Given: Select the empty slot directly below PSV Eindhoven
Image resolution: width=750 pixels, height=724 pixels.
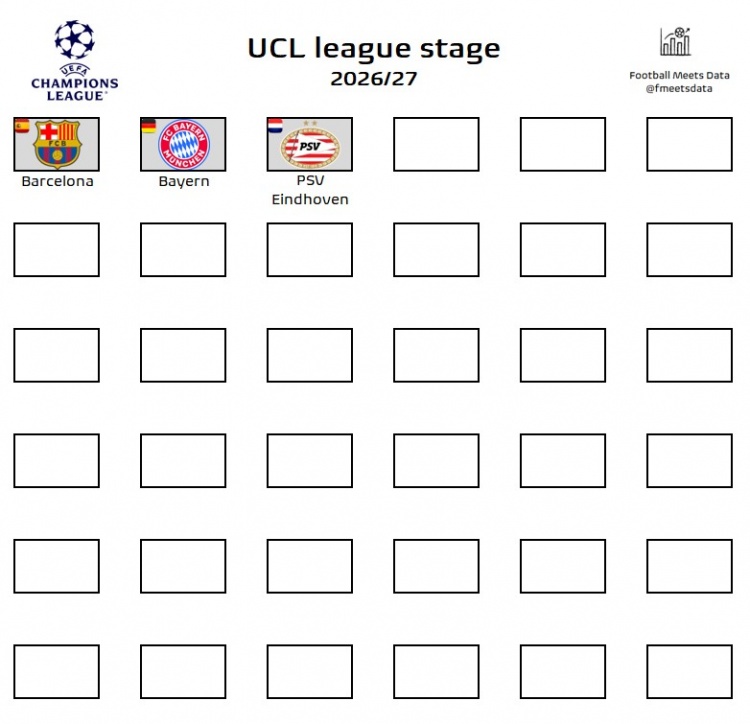Looking at the screenshot, I should pos(310,249).
